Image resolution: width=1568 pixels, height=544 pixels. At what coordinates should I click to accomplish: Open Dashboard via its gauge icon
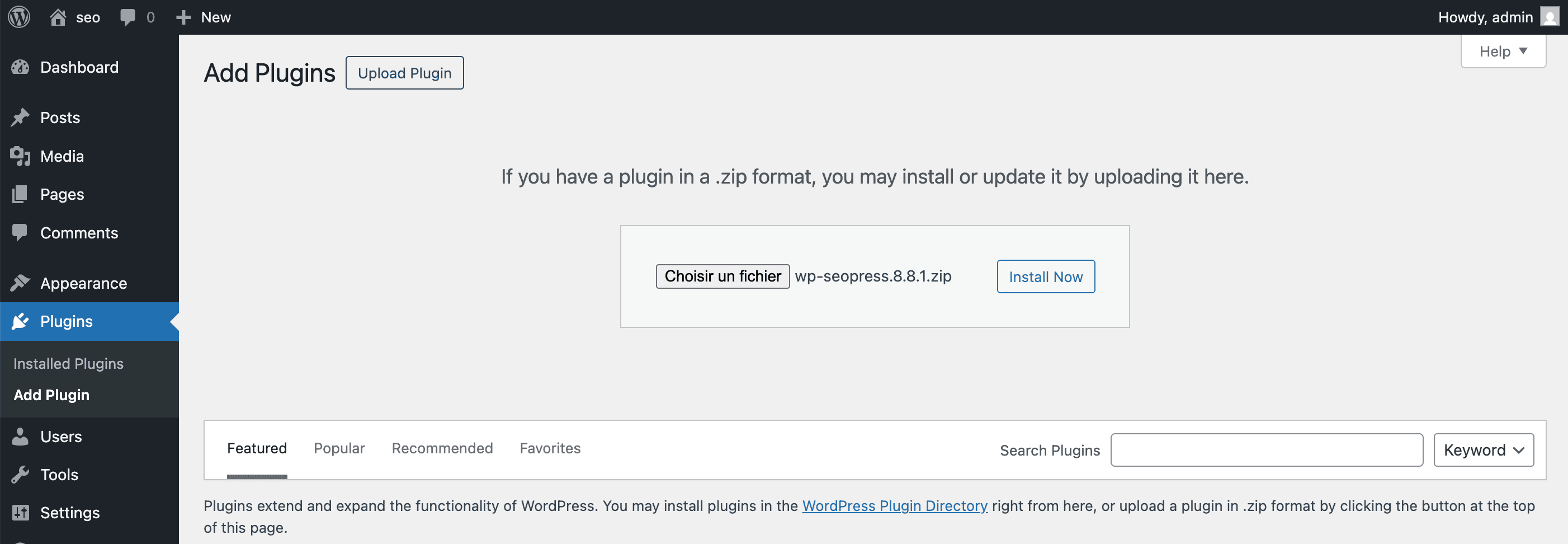[20, 67]
